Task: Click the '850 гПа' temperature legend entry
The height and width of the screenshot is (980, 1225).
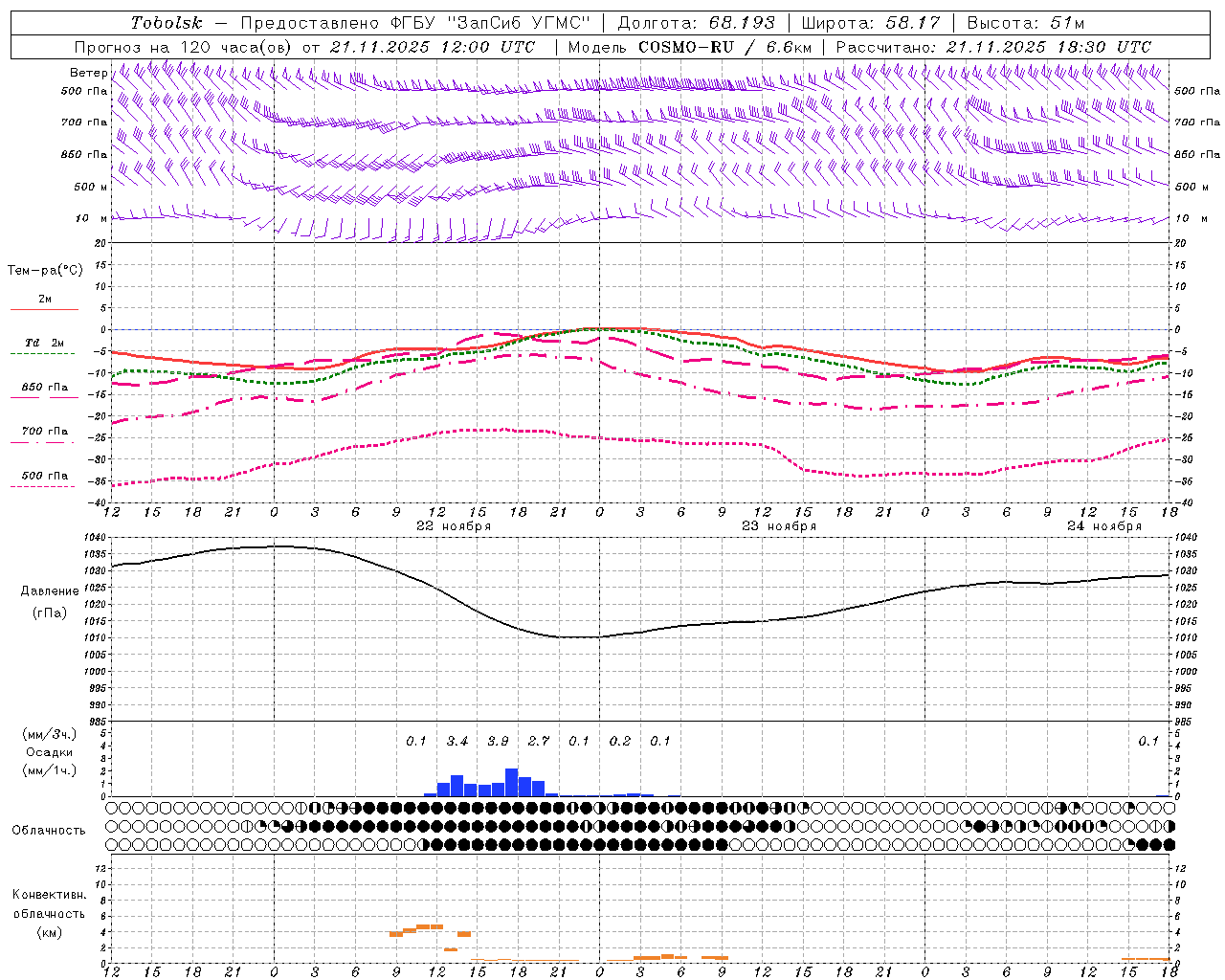Action: pos(45,388)
